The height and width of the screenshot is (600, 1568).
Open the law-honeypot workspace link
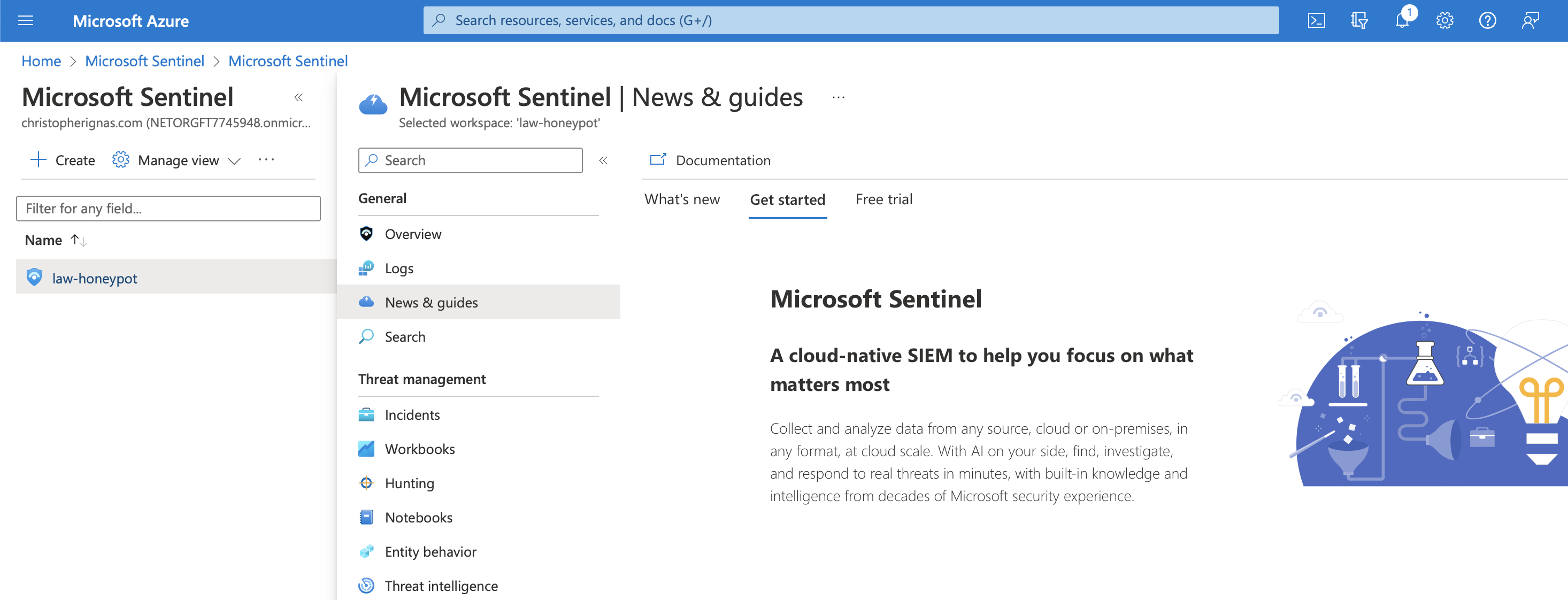(x=94, y=278)
